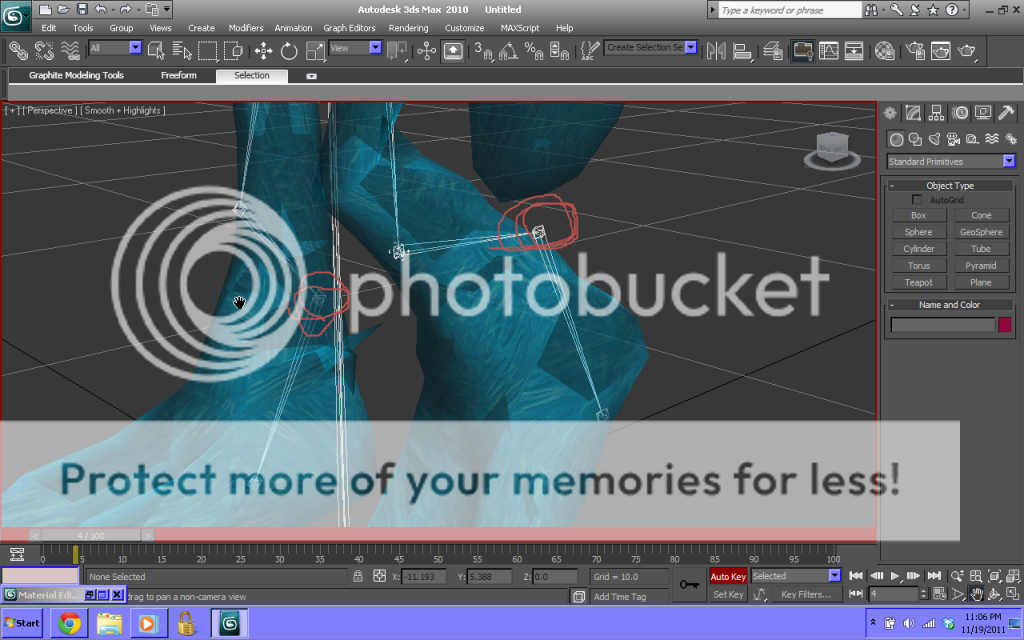Screen dimensions: 1024x640
Task: Click the Mirror tool
Action: click(x=716, y=50)
